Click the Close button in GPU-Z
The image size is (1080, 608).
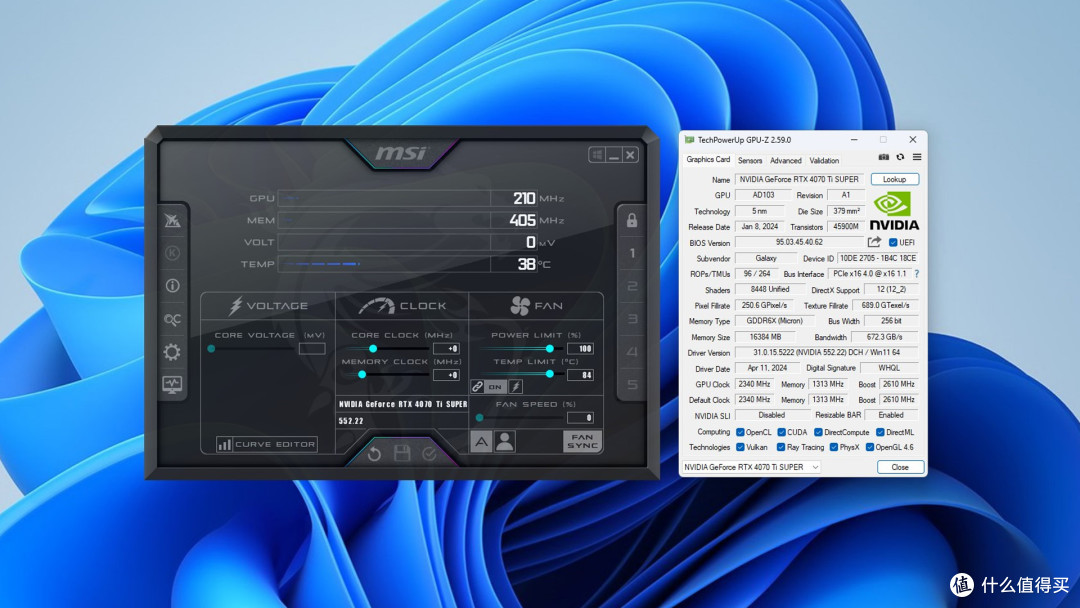[x=900, y=467]
